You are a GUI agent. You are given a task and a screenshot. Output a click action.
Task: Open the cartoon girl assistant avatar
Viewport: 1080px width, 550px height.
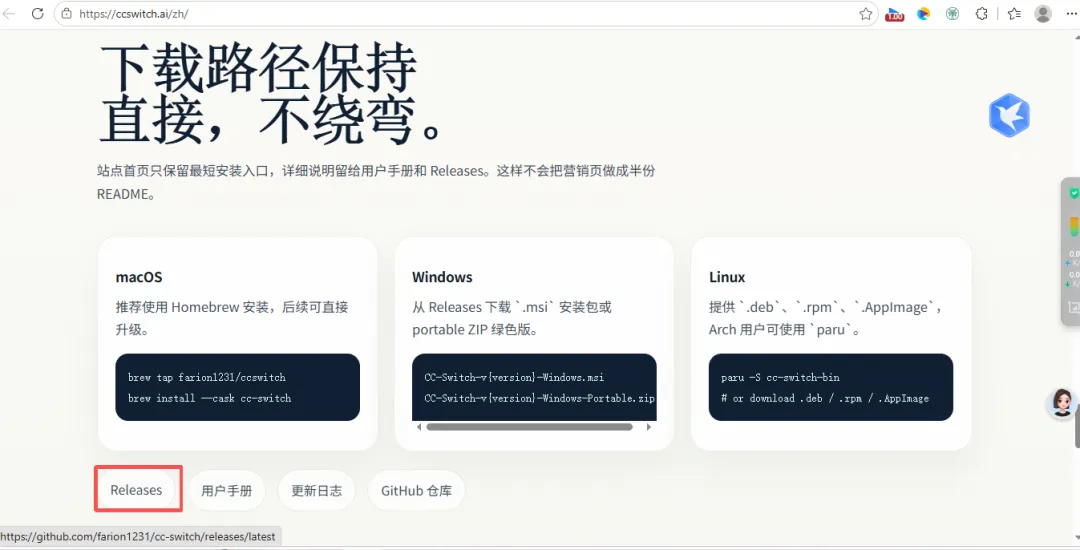point(1061,403)
